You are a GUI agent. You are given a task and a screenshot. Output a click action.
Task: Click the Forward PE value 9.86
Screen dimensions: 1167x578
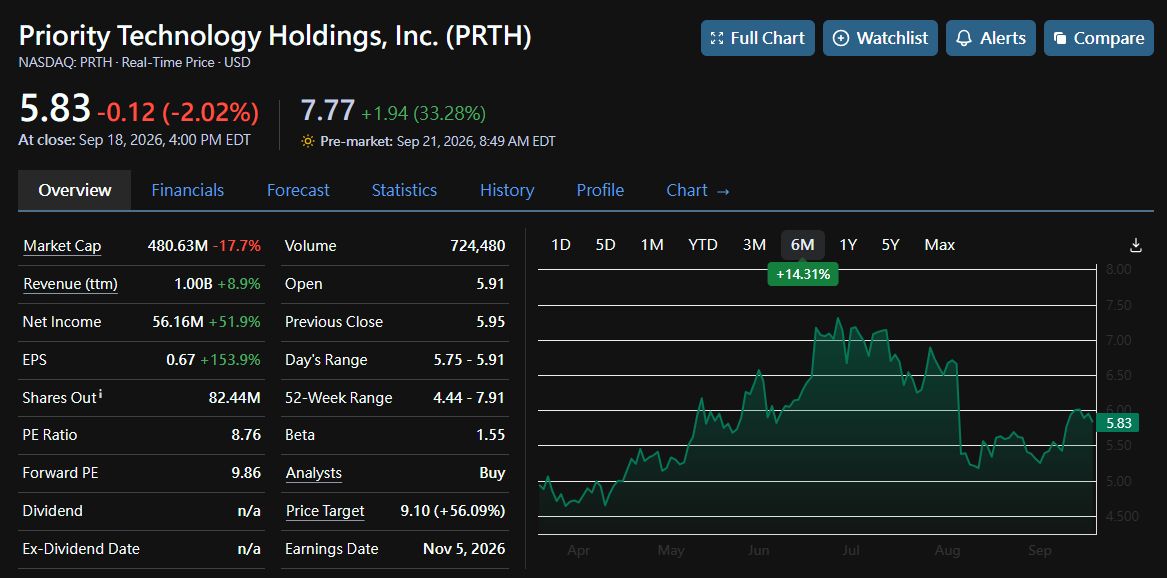pos(246,473)
